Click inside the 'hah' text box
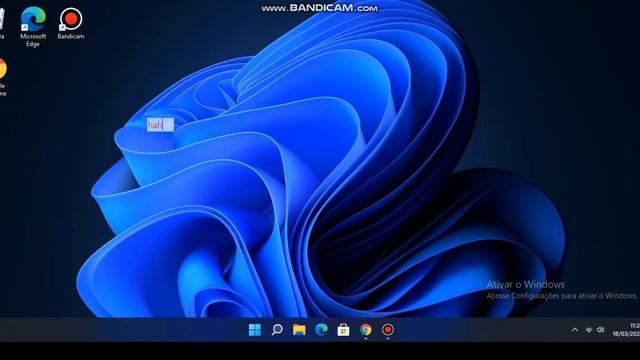The image size is (640, 360). [x=160, y=125]
